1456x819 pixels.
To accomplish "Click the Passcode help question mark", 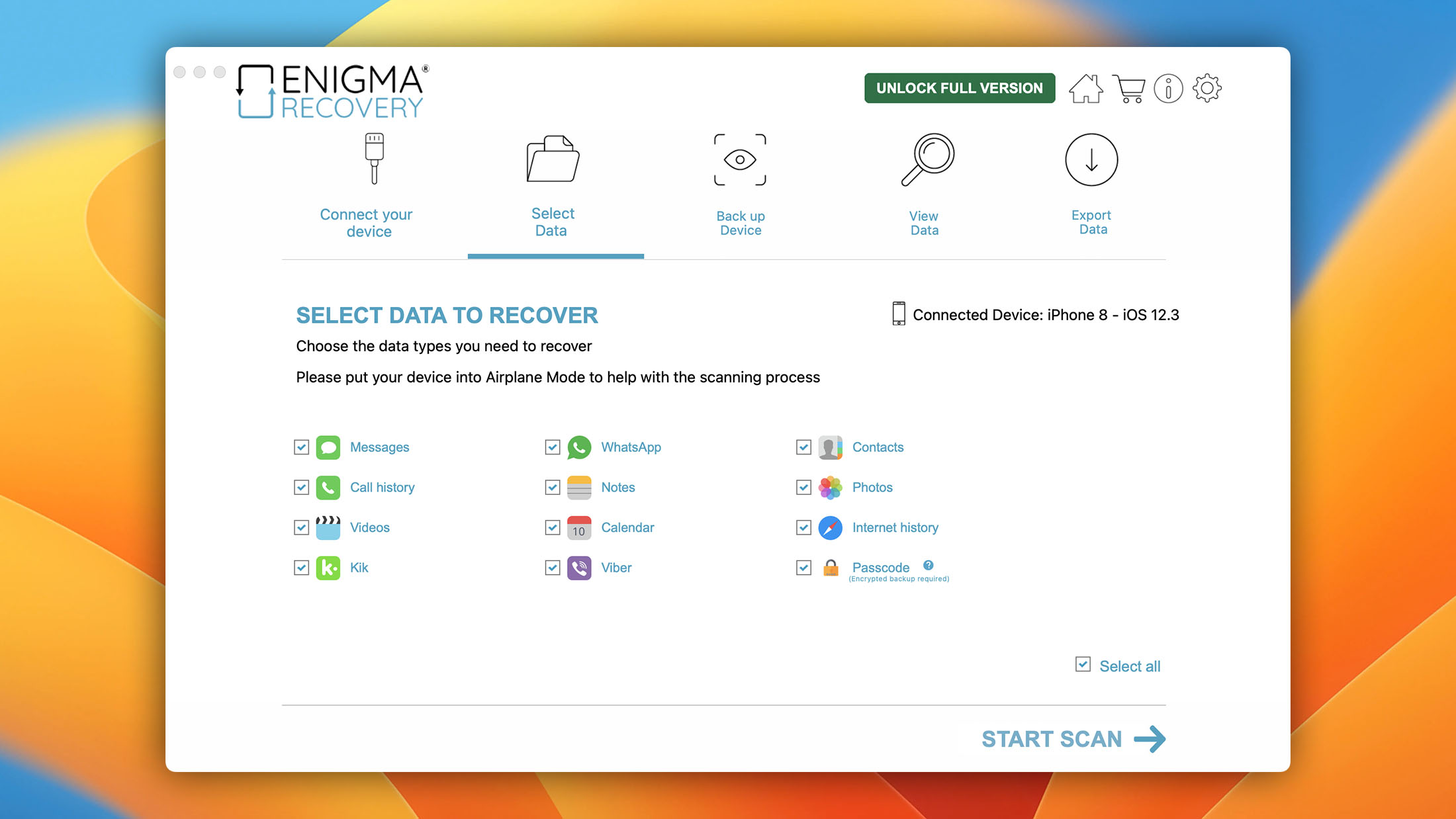I will click(x=929, y=565).
